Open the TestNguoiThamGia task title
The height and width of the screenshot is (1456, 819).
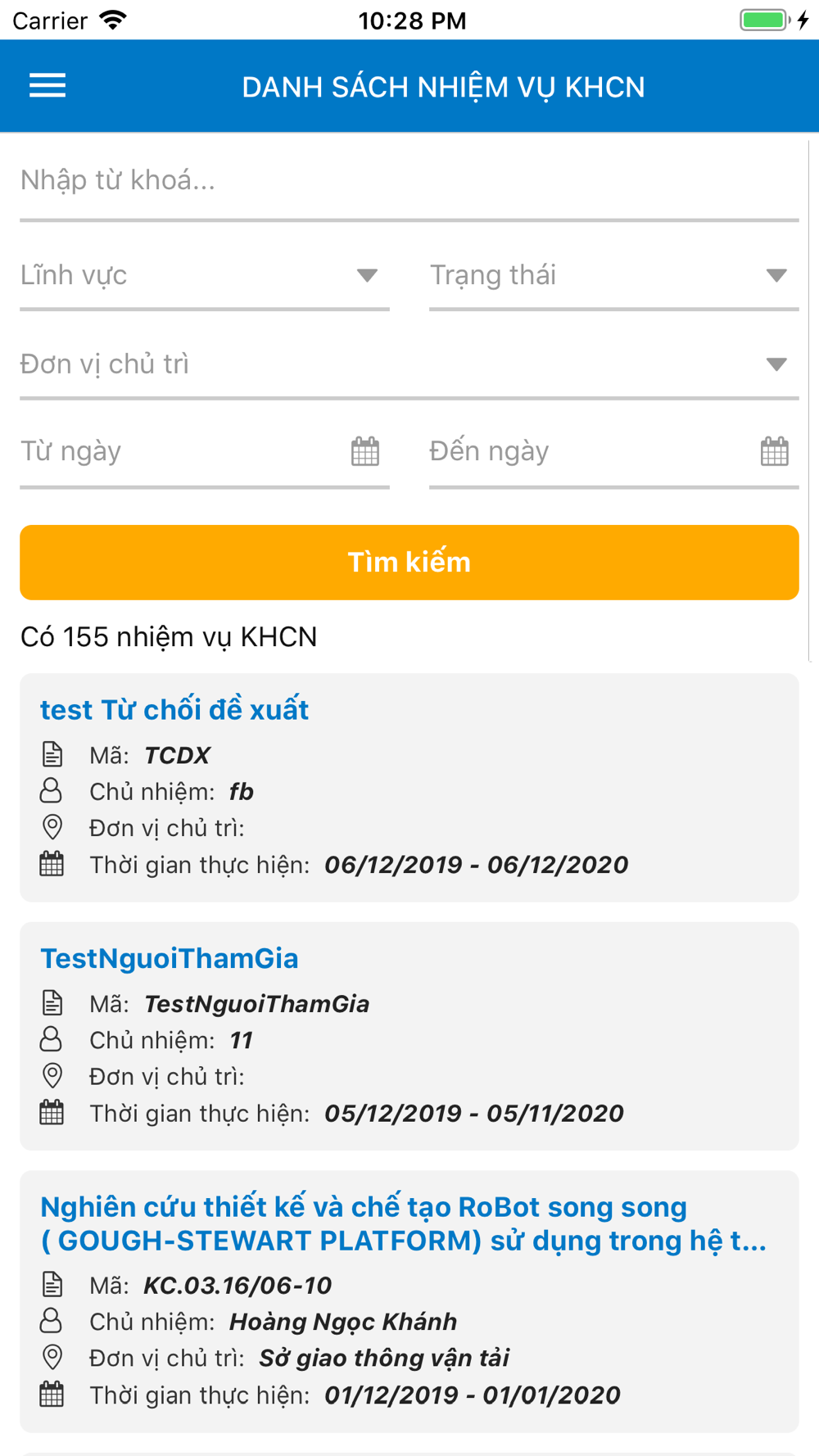(170, 958)
